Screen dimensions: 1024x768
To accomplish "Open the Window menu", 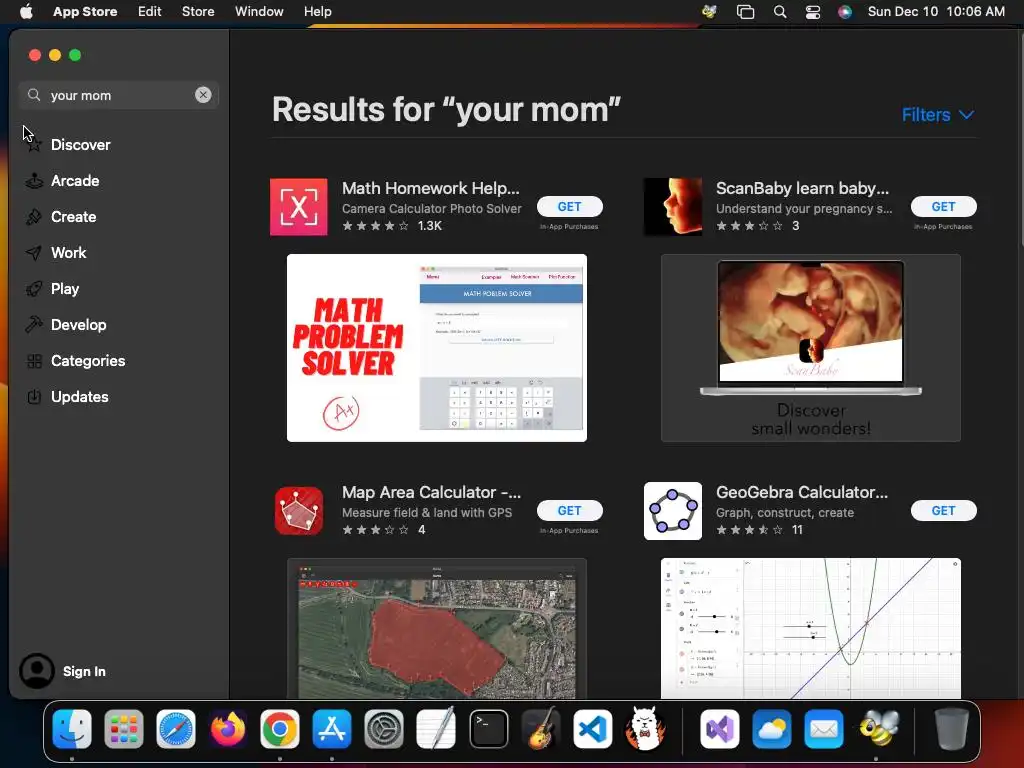I will pyautogui.click(x=259, y=12).
